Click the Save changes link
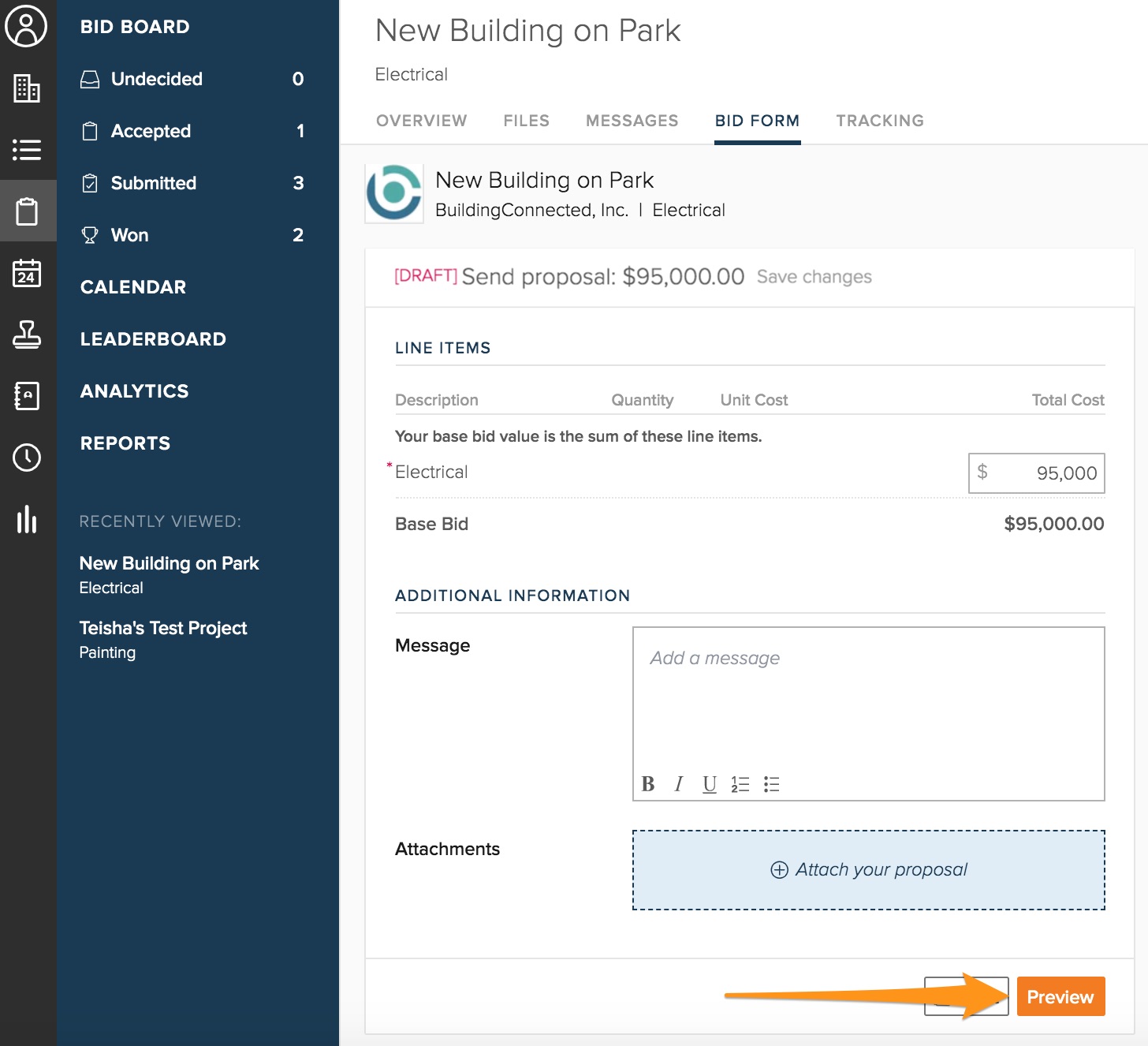This screenshot has height=1046, width=1148. pos(814,277)
